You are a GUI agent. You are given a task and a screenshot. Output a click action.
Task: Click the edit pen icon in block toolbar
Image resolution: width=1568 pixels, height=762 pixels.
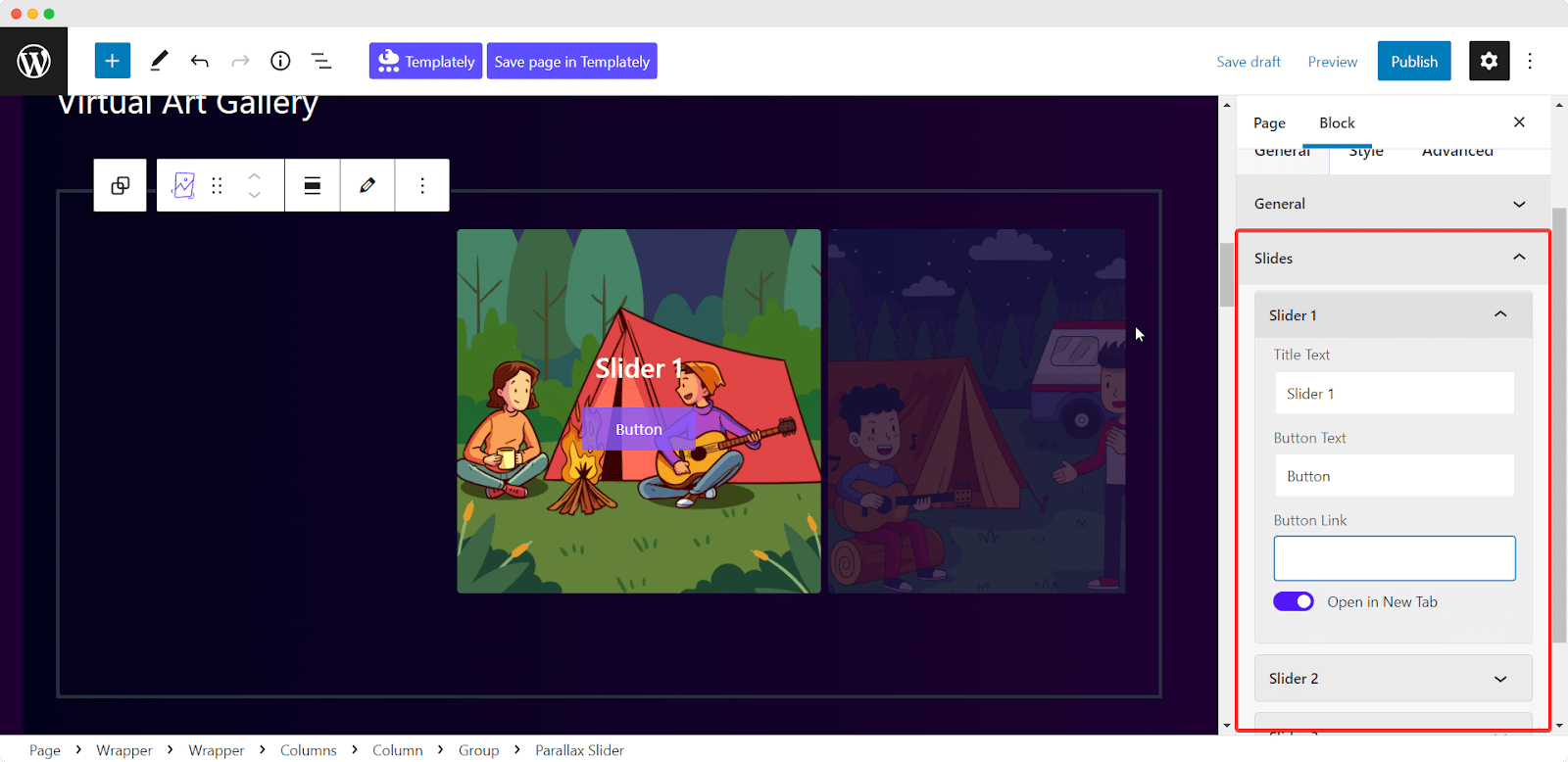[367, 185]
